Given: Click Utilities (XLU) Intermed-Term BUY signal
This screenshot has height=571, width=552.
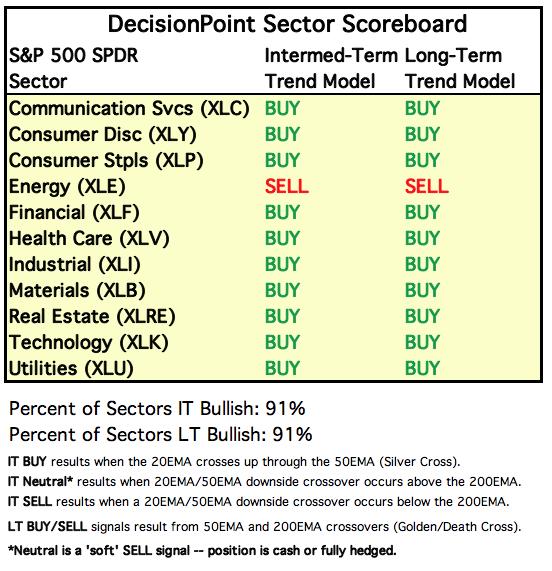Looking at the screenshot, I should pyautogui.click(x=282, y=368).
